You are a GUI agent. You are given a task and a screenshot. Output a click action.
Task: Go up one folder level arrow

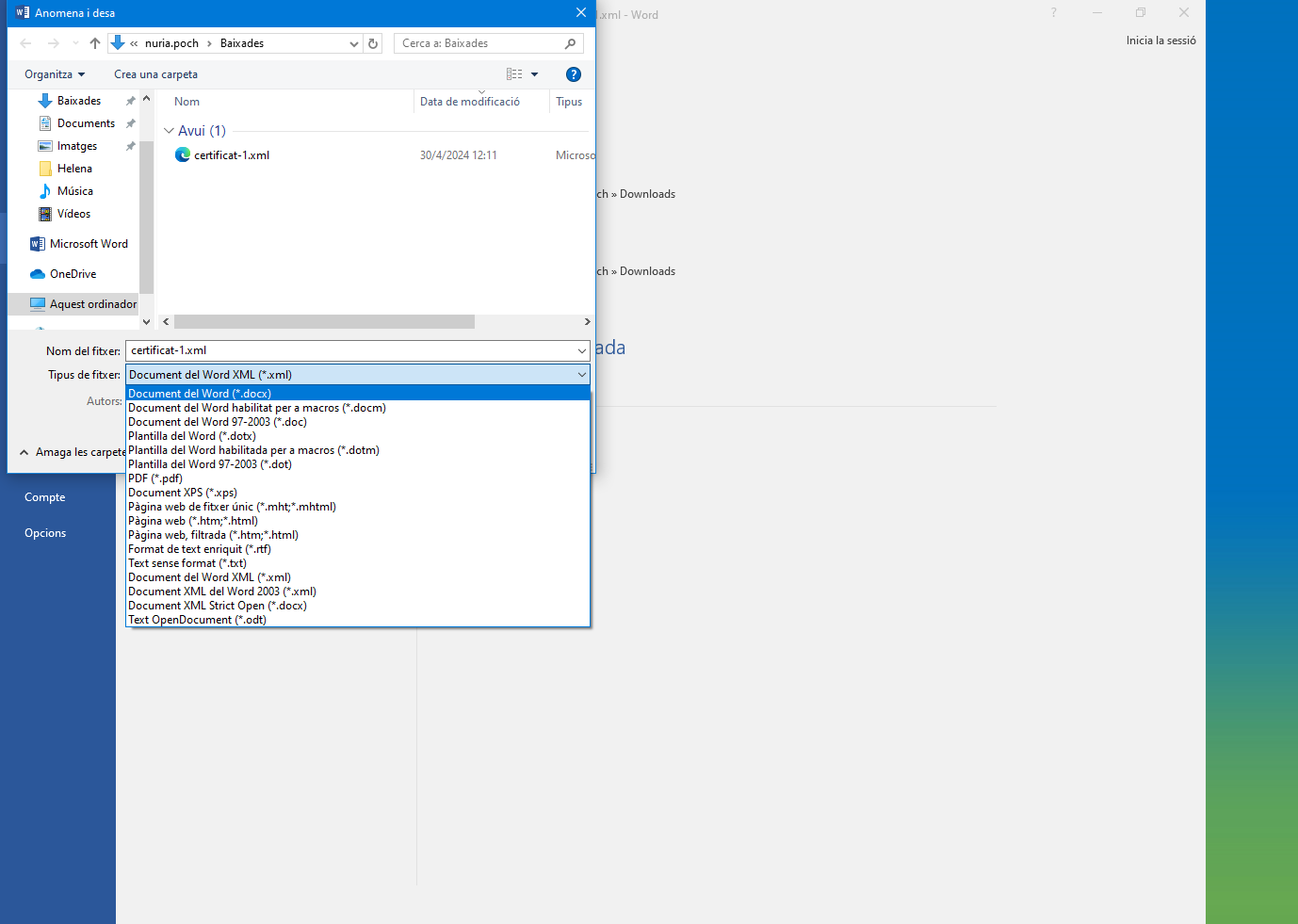(95, 43)
